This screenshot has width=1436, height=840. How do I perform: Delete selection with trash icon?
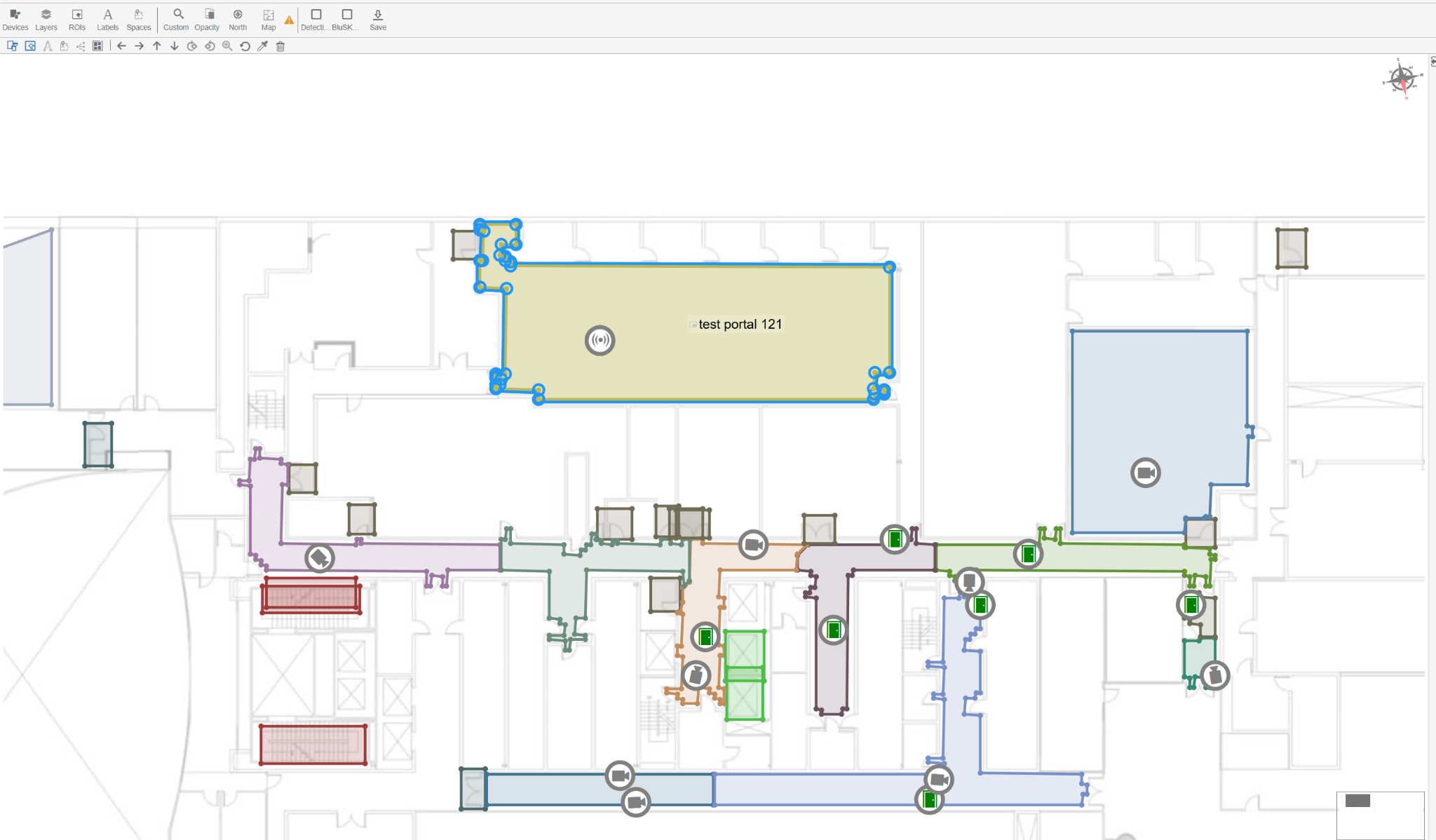point(280,46)
